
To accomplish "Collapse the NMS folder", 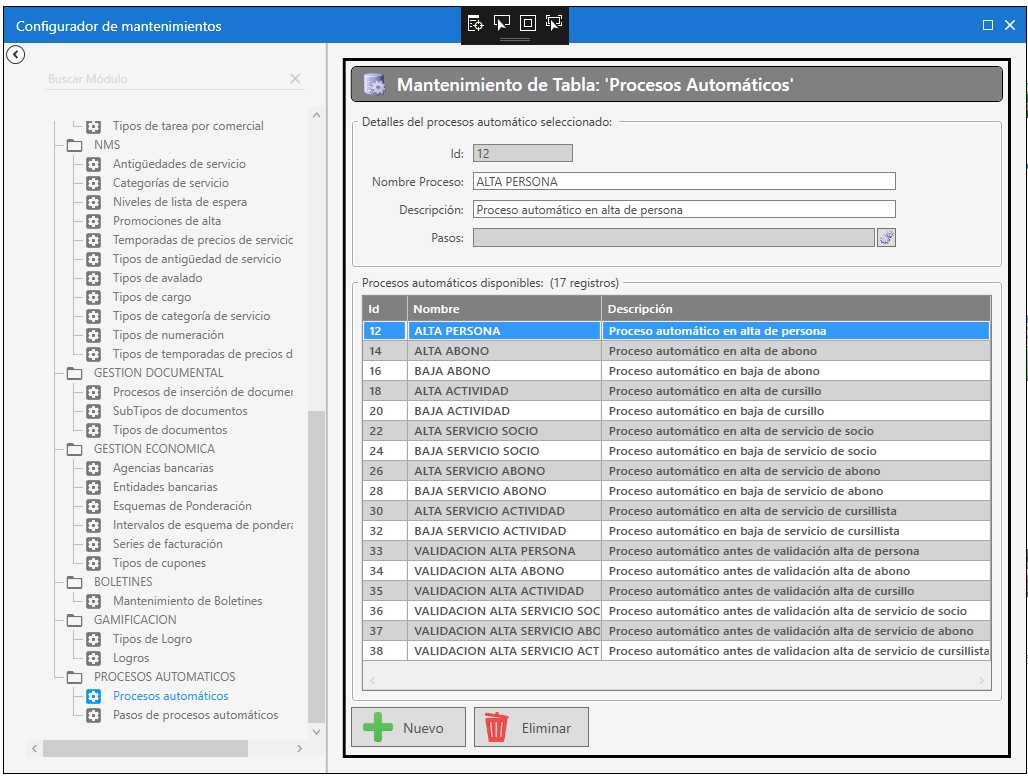I will click(x=75, y=145).
